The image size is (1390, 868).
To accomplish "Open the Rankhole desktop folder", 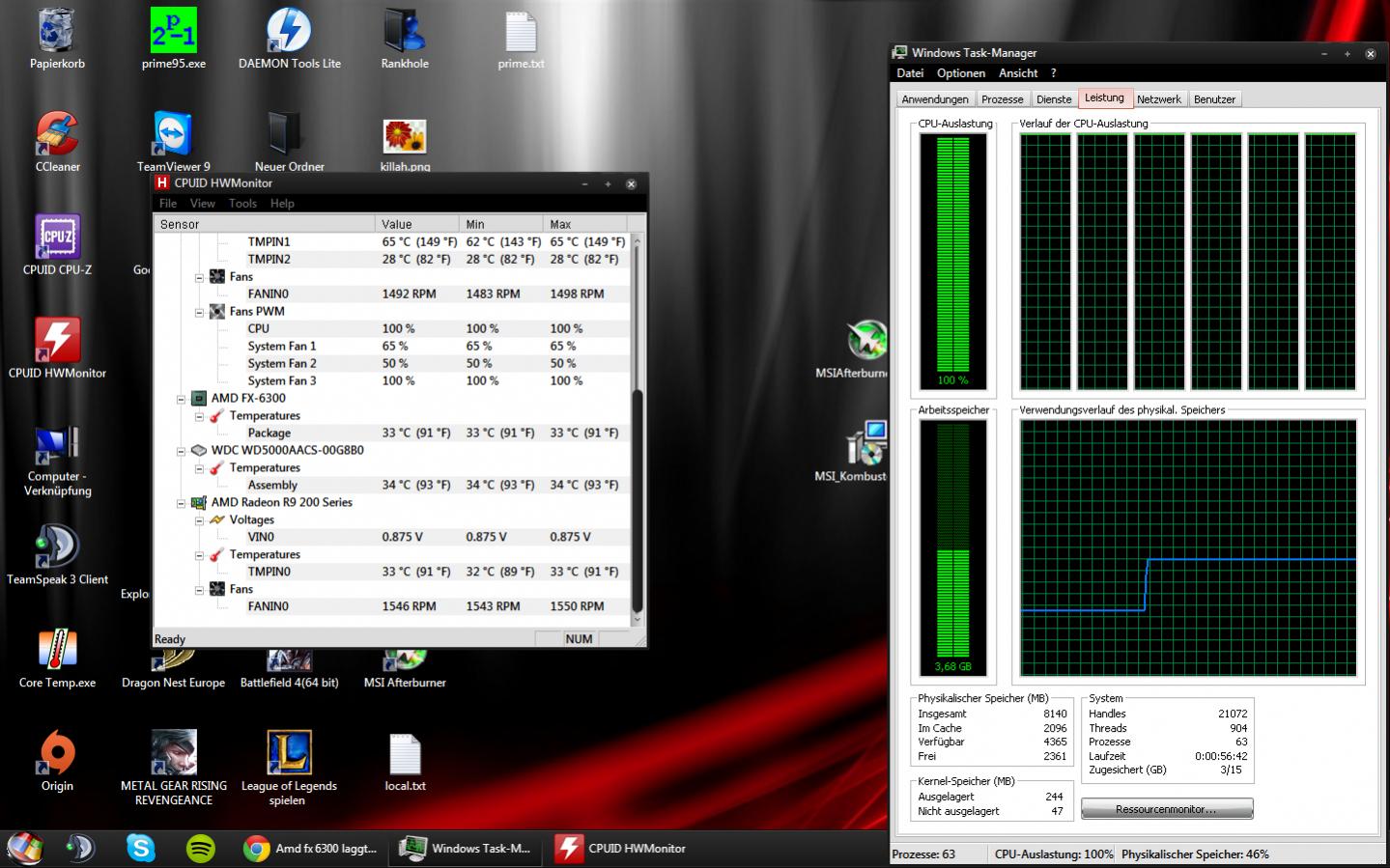I will [x=405, y=39].
